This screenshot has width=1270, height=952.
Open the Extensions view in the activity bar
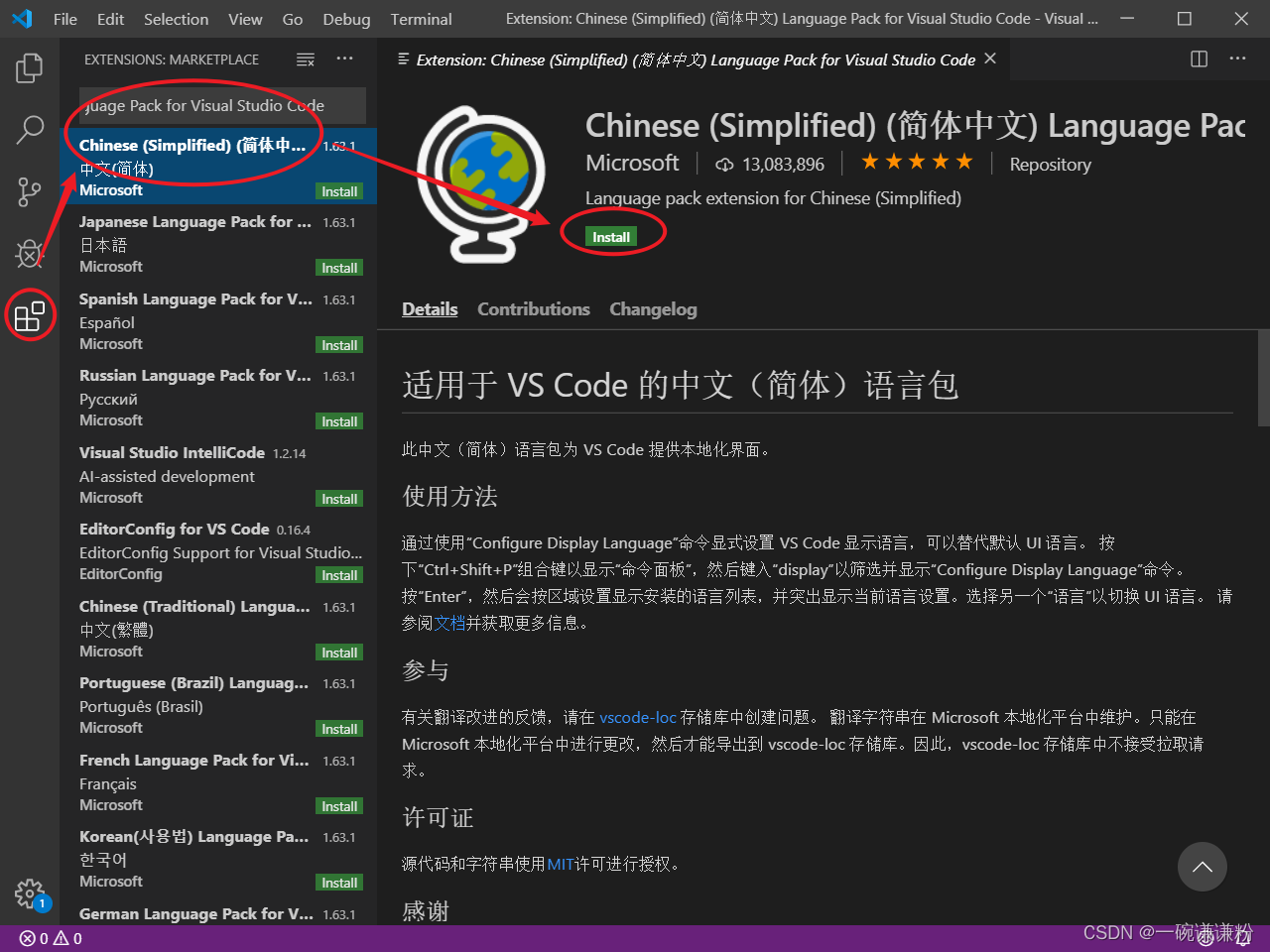(x=30, y=314)
